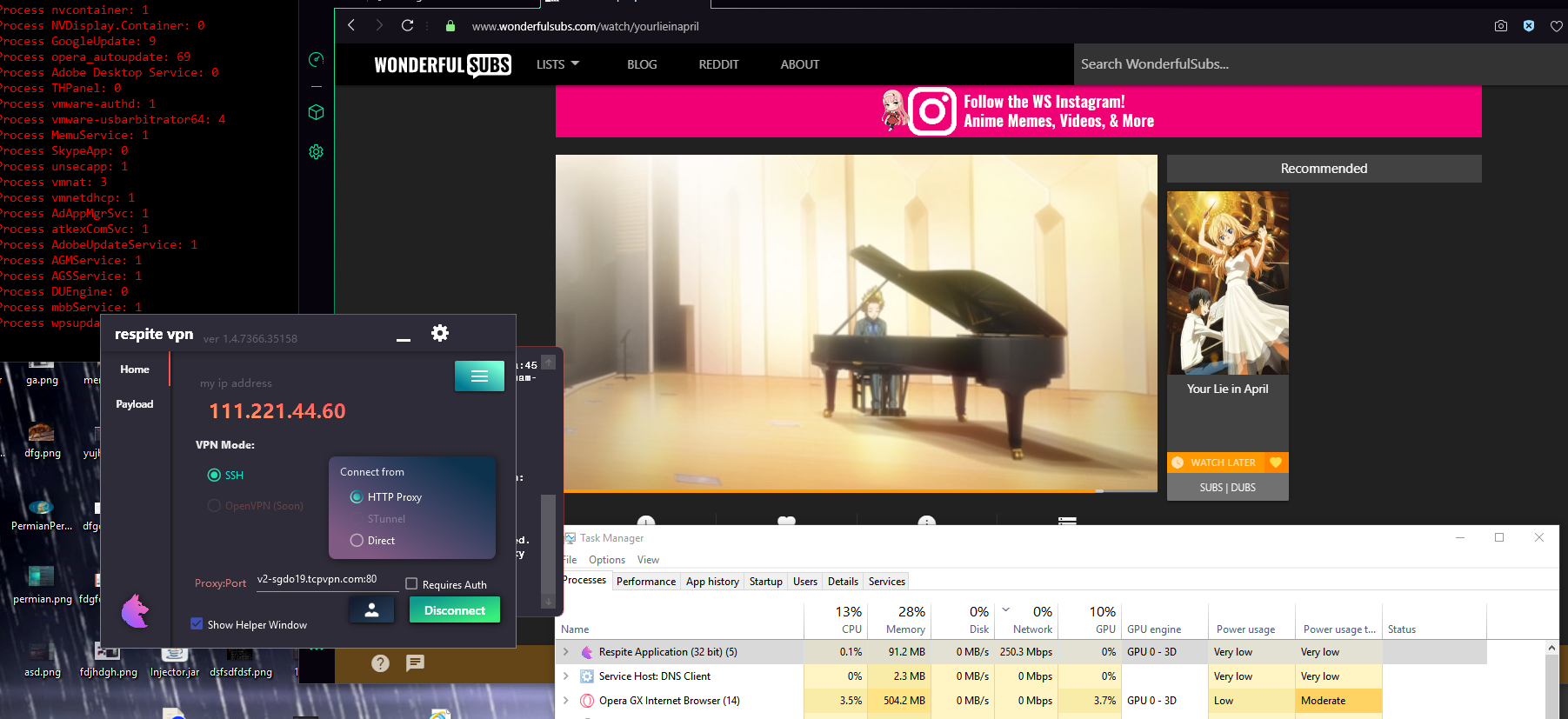Viewport: 1568px width, 719px height.
Task: Reload the WonderfulSubs page
Action: coord(407,25)
